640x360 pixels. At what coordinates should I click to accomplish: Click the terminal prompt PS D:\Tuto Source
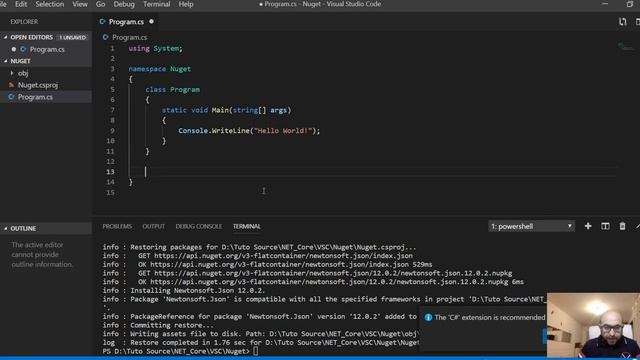(x=176, y=351)
